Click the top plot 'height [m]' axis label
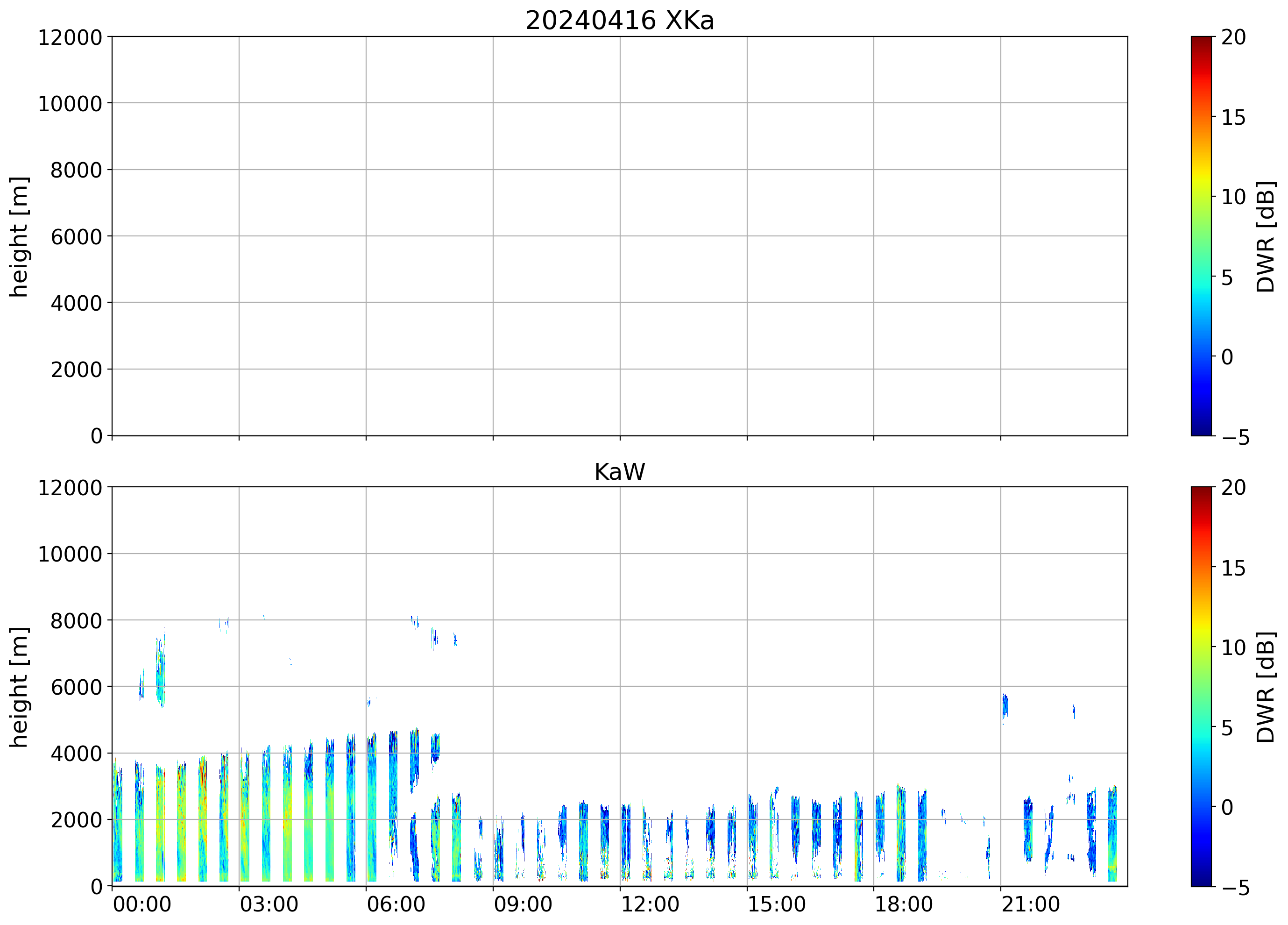The image size is (1288, 925). pyautogui.click(x=18, y=236)
